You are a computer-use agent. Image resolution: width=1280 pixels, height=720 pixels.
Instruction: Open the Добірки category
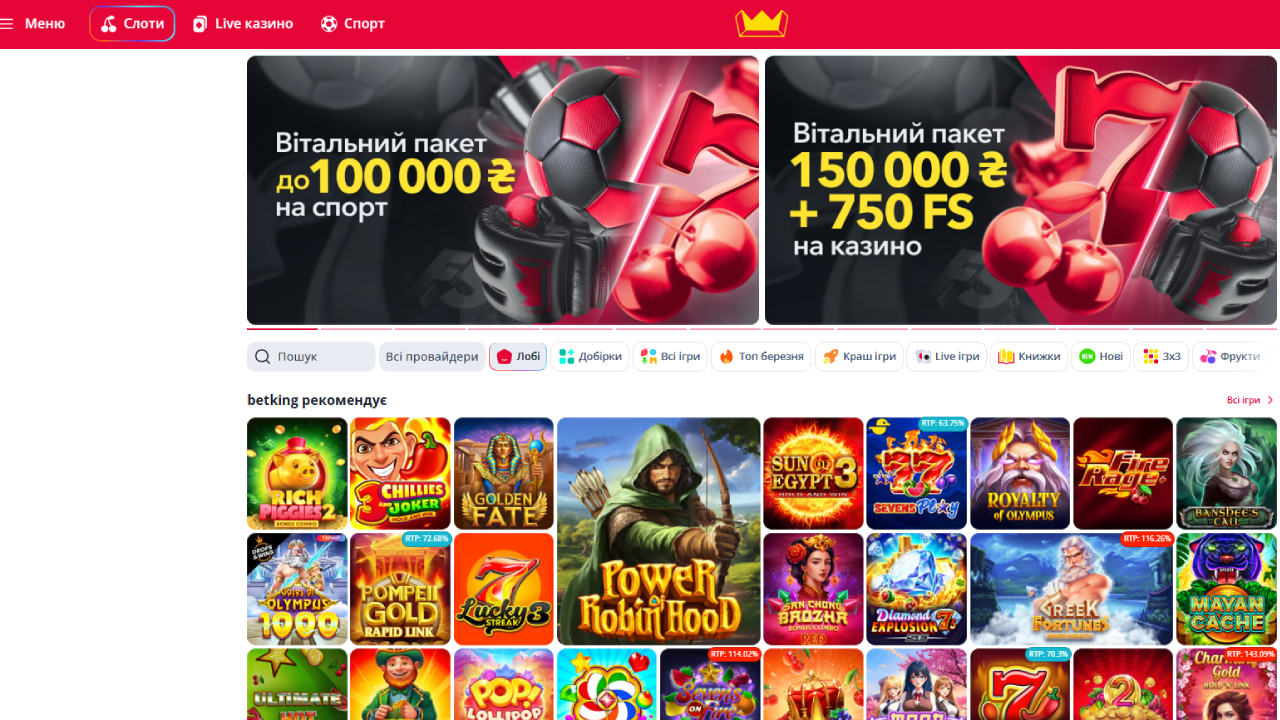point(590,357)
